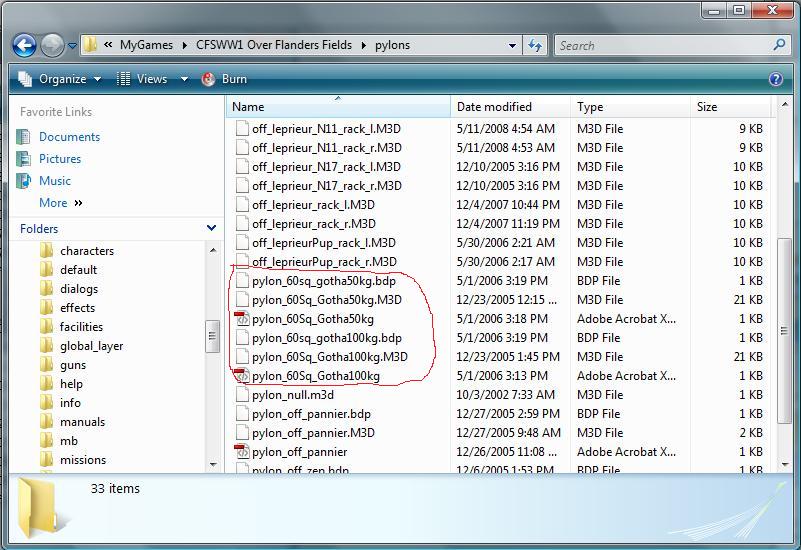
Task: Click Acrobat XML icon of pylon_60Sq_Gotha100kg
Action: (x=242, y=376)
